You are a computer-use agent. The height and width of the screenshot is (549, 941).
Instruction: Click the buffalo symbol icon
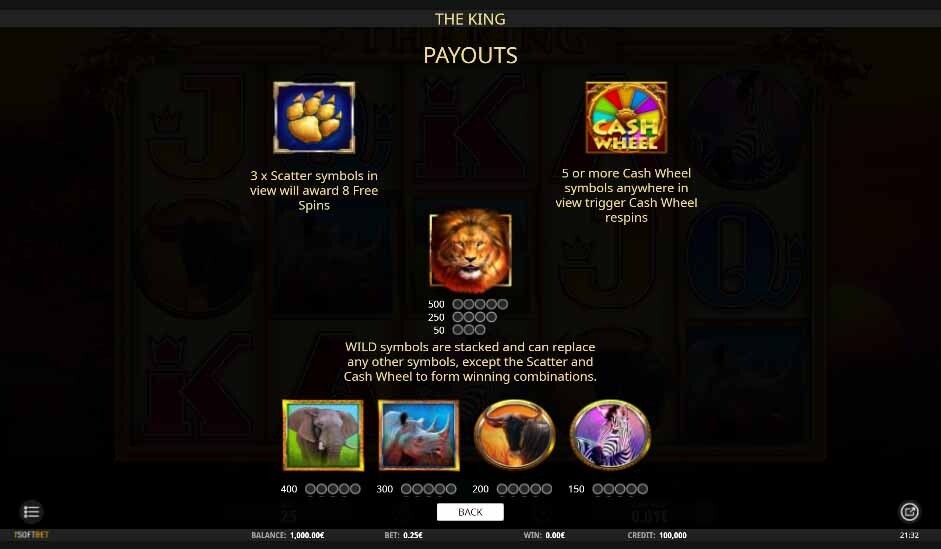pos(514,434)
